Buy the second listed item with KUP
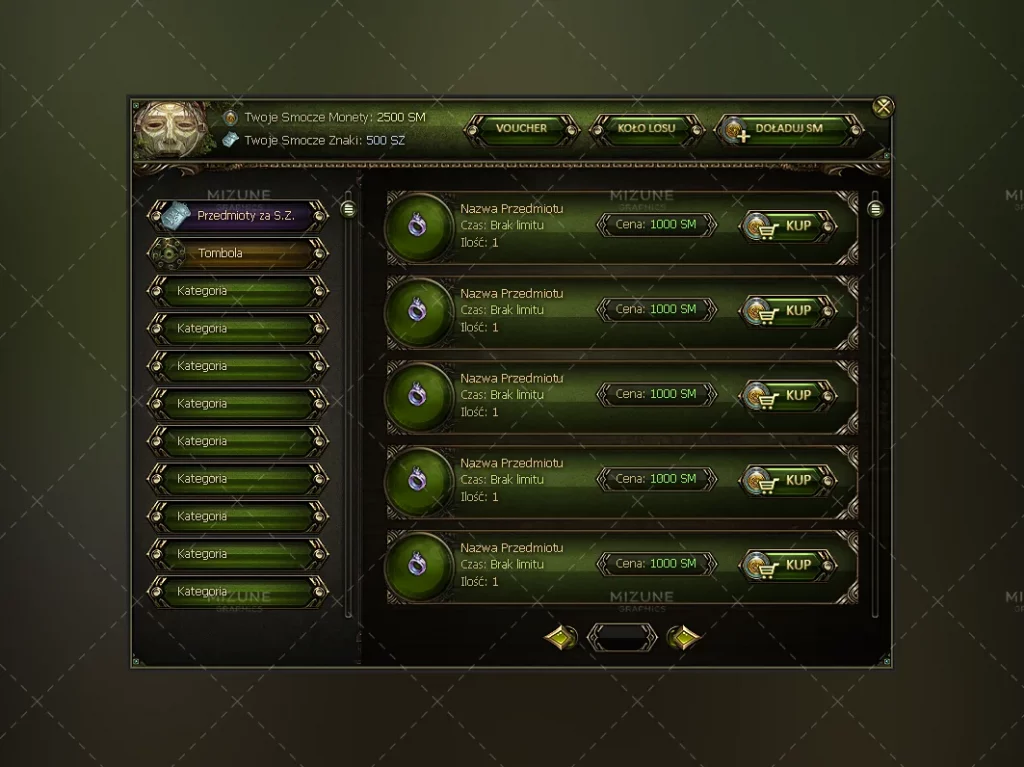The image size is (1024, 767). (x=788, y=311)
